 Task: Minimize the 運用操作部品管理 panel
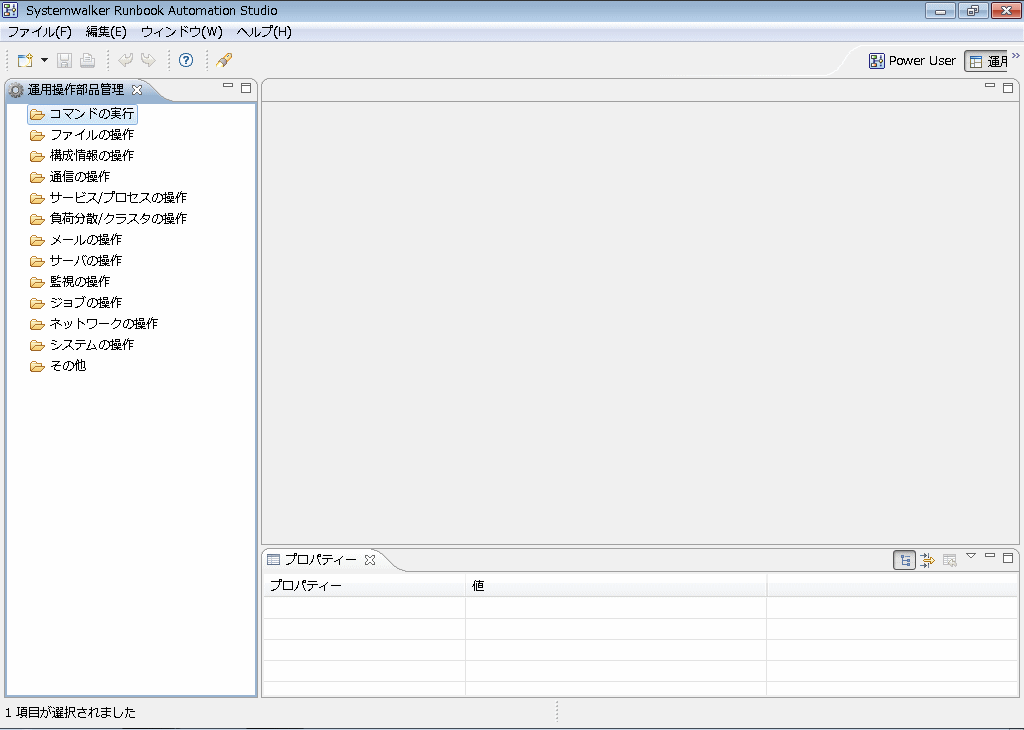[x=228, y=86]
